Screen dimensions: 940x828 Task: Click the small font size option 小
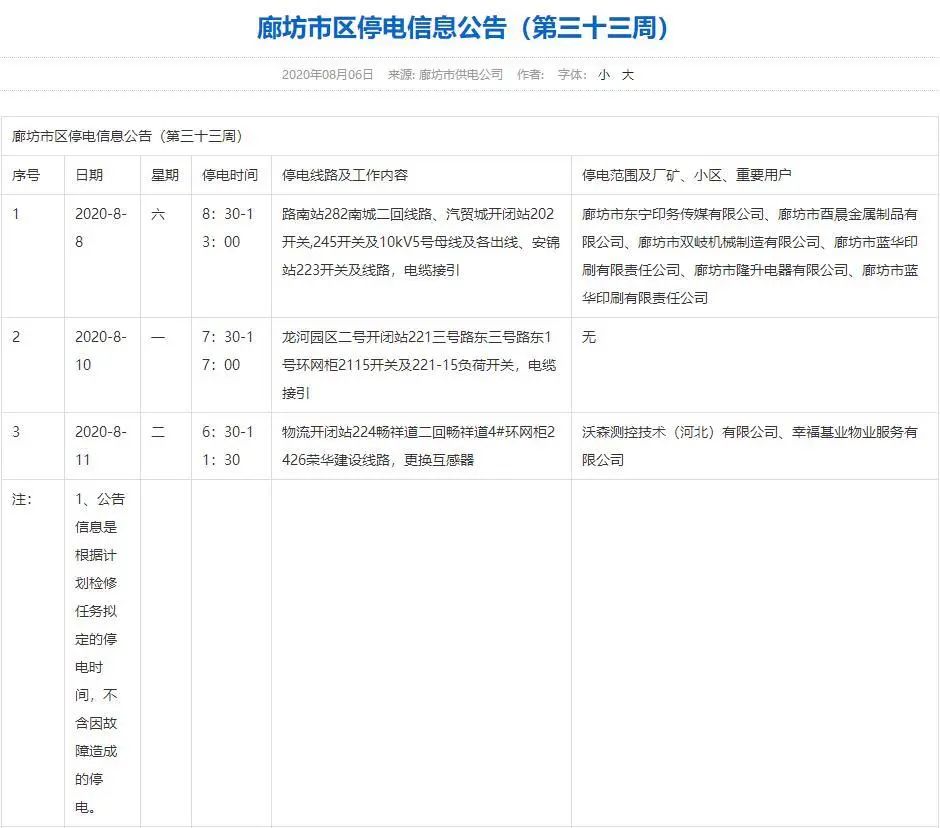(x=604, y=74)
